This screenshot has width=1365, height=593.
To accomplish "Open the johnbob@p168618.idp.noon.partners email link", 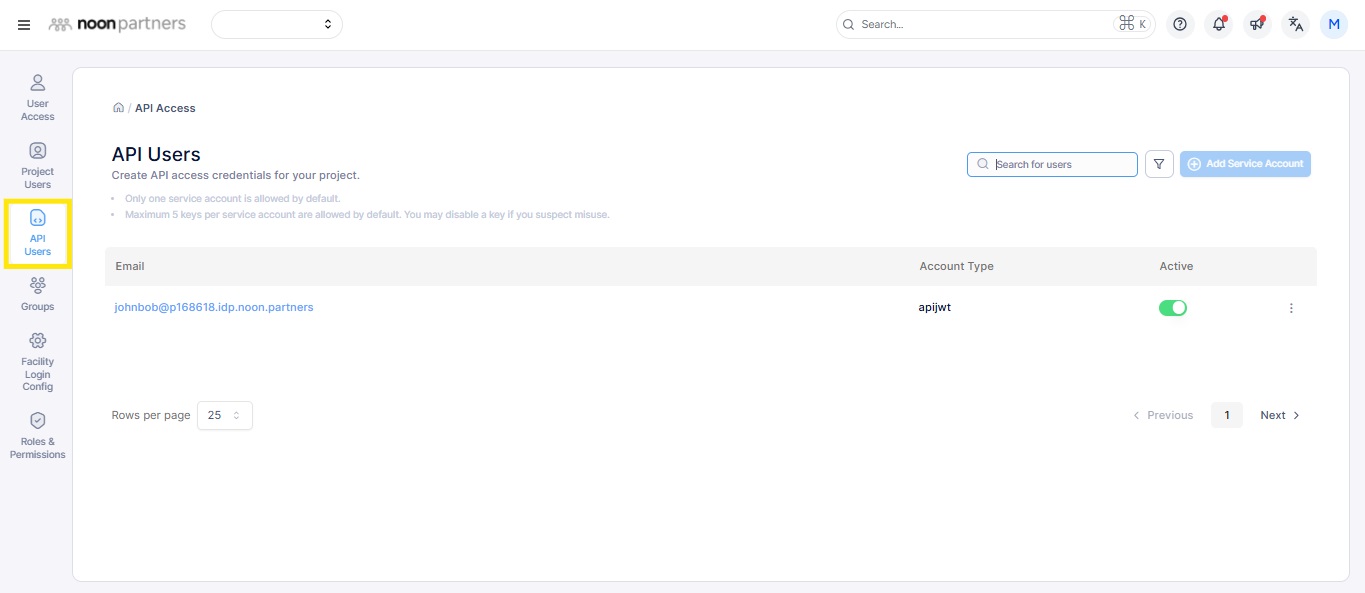I will 214,307.
